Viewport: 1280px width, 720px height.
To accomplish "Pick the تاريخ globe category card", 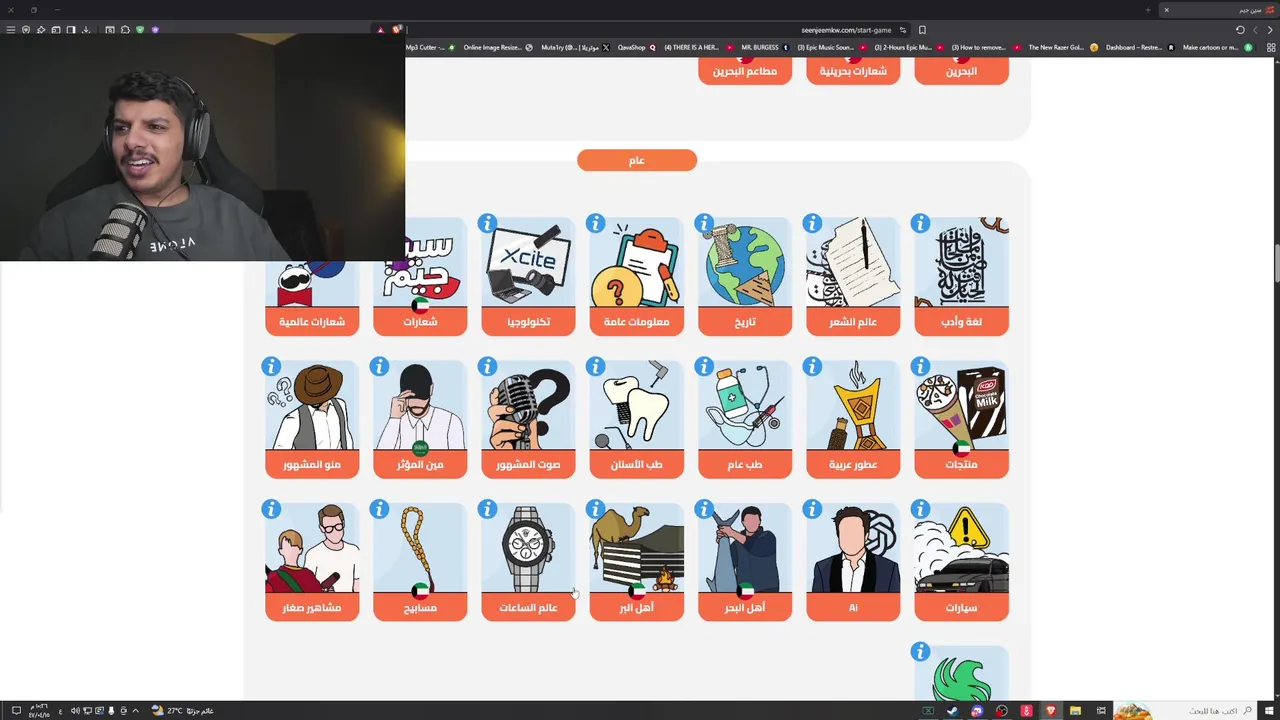I will click(745, 277).
